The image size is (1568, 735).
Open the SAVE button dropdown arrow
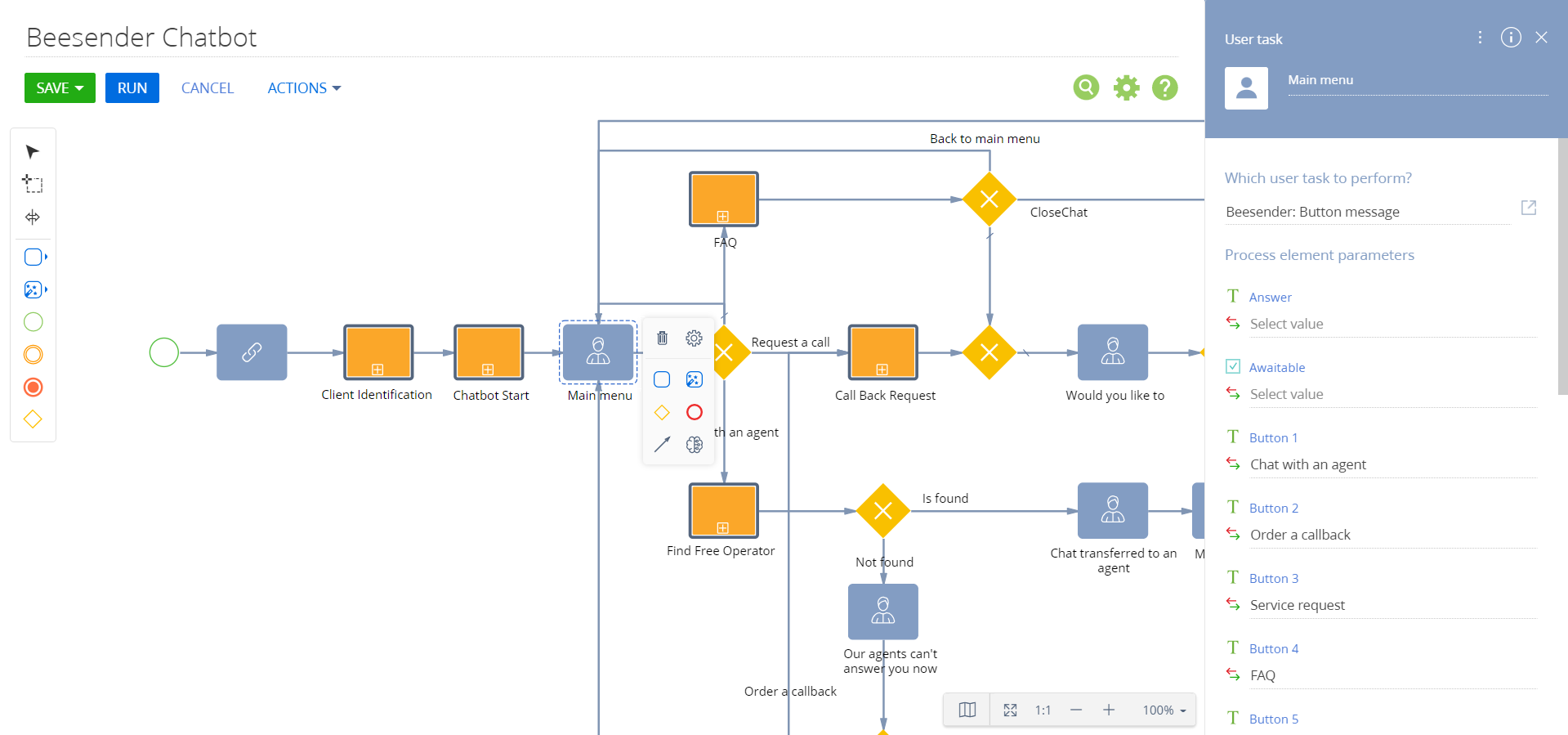pyautogui.click(x=80, y=88)
